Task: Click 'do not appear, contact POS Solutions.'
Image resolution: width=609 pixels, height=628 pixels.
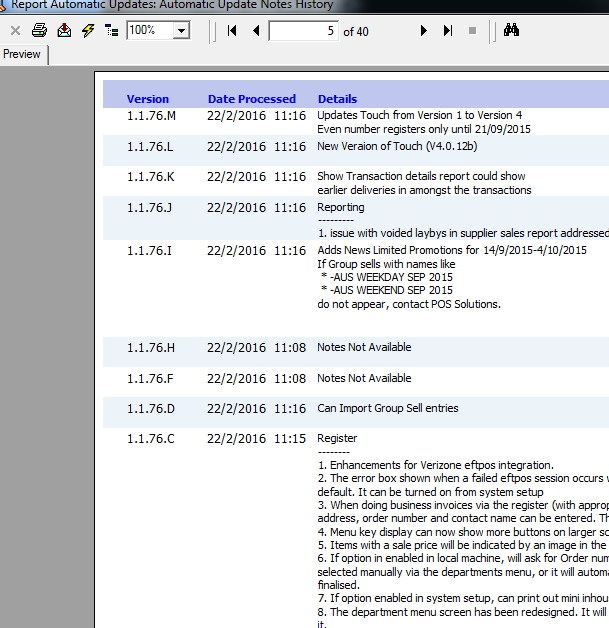Action: coord(409,304)
